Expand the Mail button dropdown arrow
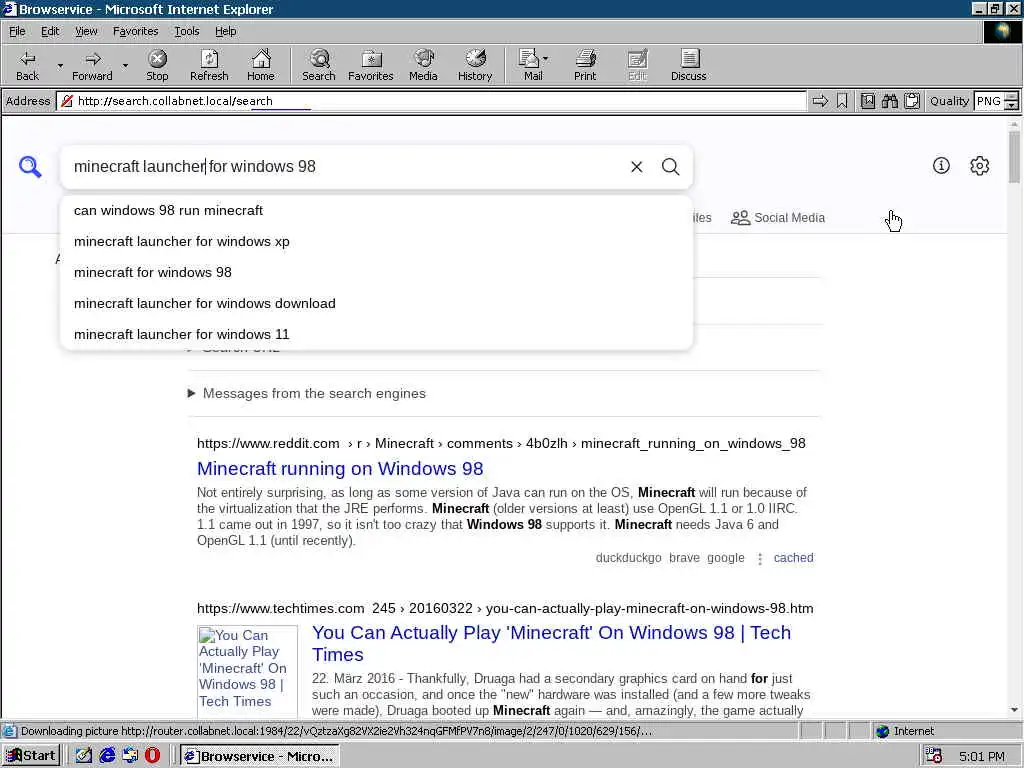1024x768 pixels. [x=546, y=59]
